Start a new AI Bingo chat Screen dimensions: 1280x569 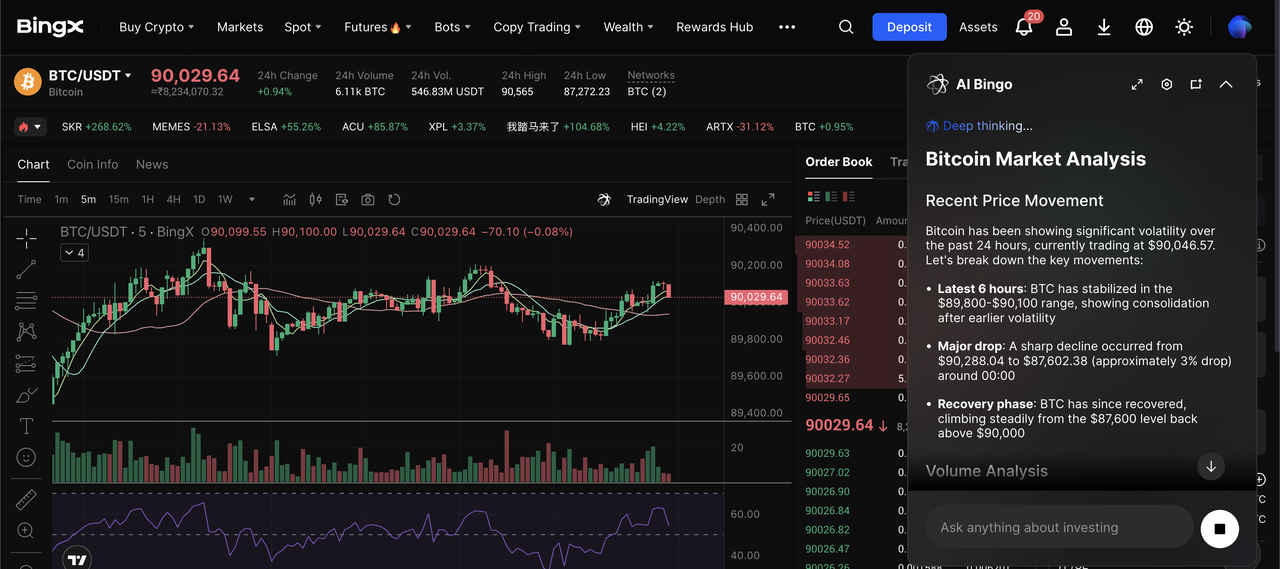click(x=1196, y=85)
